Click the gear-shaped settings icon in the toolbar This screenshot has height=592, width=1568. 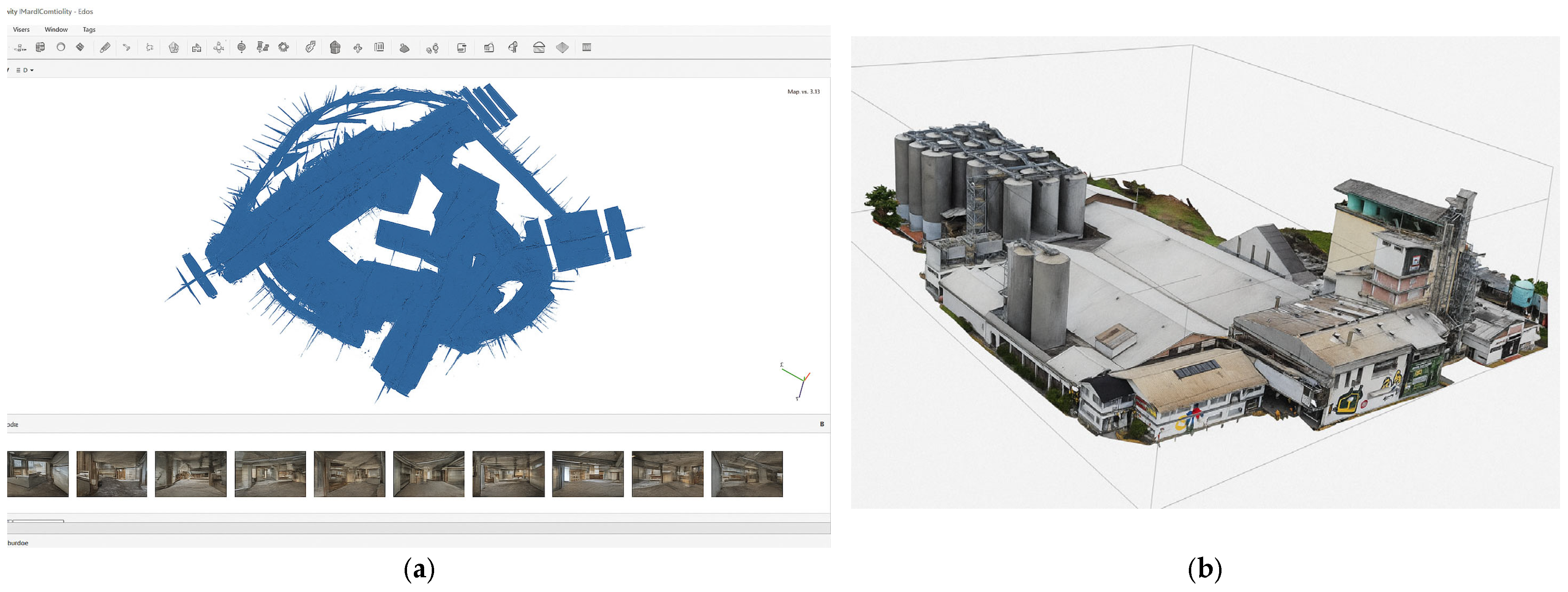pyautogui.click(x=284, y=47)
